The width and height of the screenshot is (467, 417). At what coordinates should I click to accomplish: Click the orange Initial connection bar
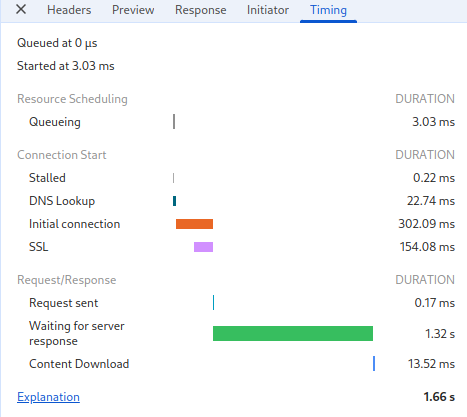[x=194, y=224]
